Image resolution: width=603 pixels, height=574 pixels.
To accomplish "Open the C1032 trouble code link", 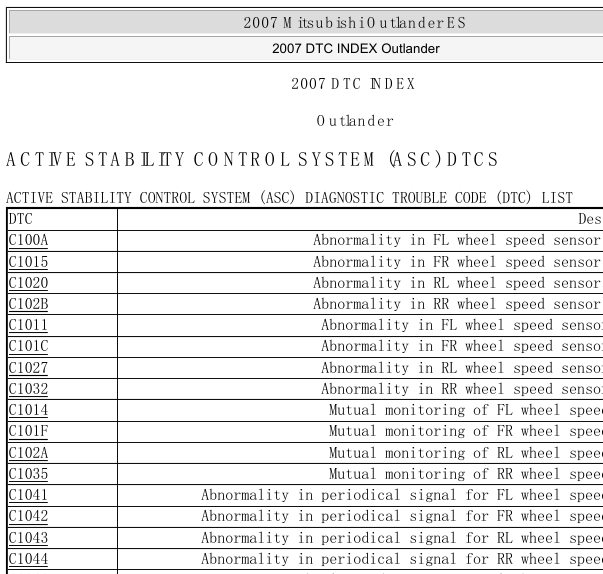I will click(x=28, y=389).
